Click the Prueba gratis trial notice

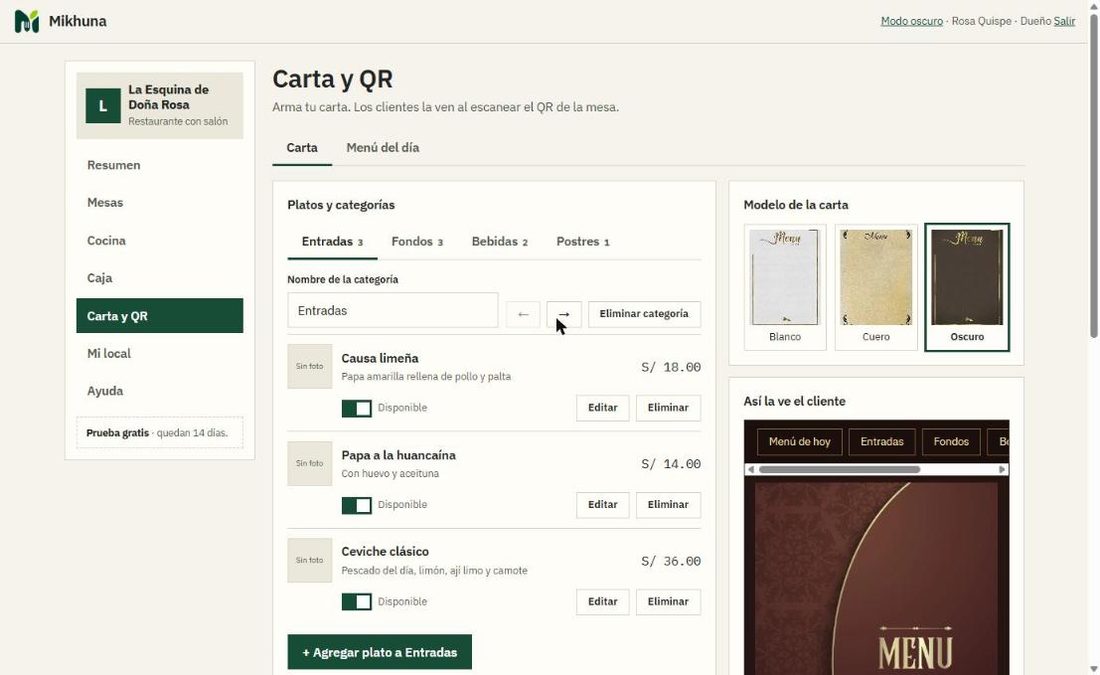coord(160,433)
